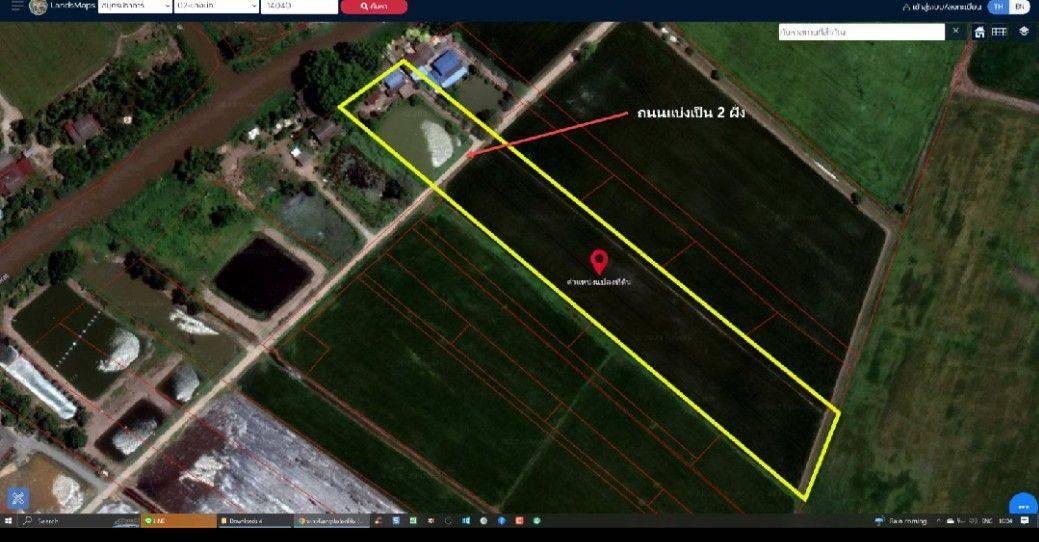The height and width of the screenshot is (542, 1039).
Task: Switch language to EN
Action: 1018,6
